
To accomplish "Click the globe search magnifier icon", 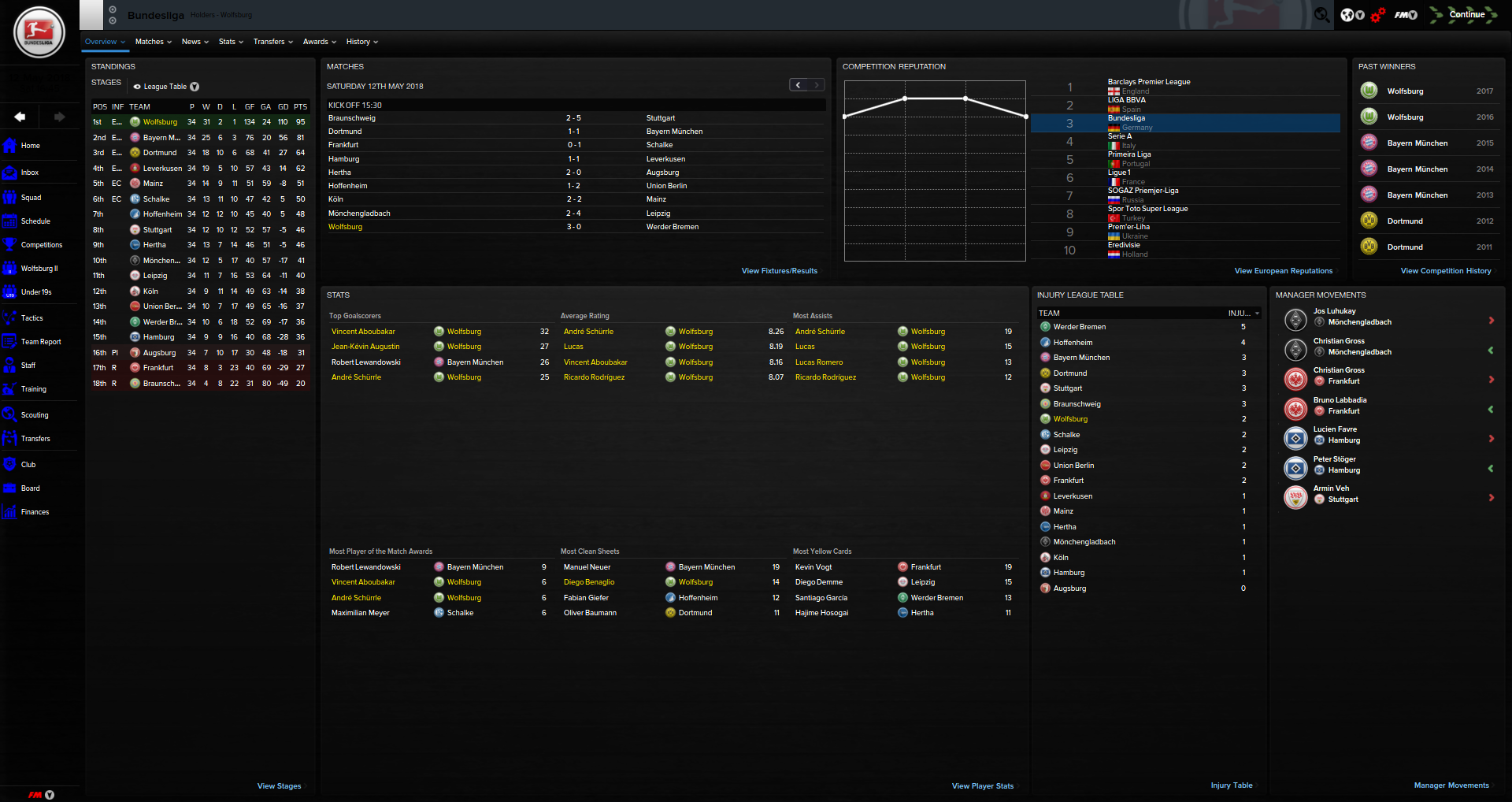I will [1321, 14].
